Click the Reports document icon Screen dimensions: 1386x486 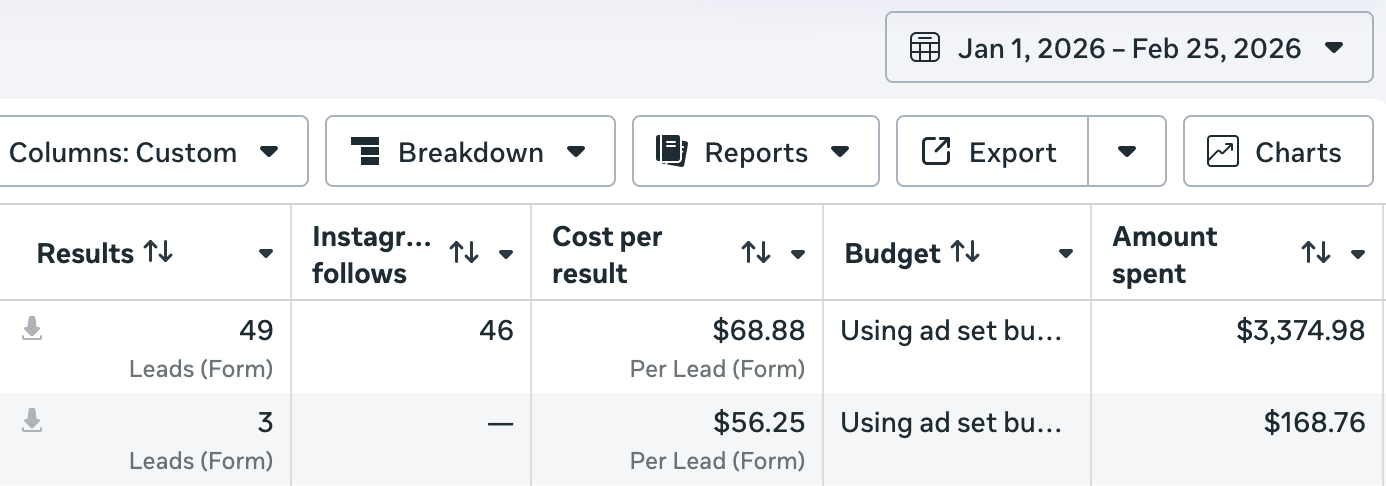click(673, 152)
